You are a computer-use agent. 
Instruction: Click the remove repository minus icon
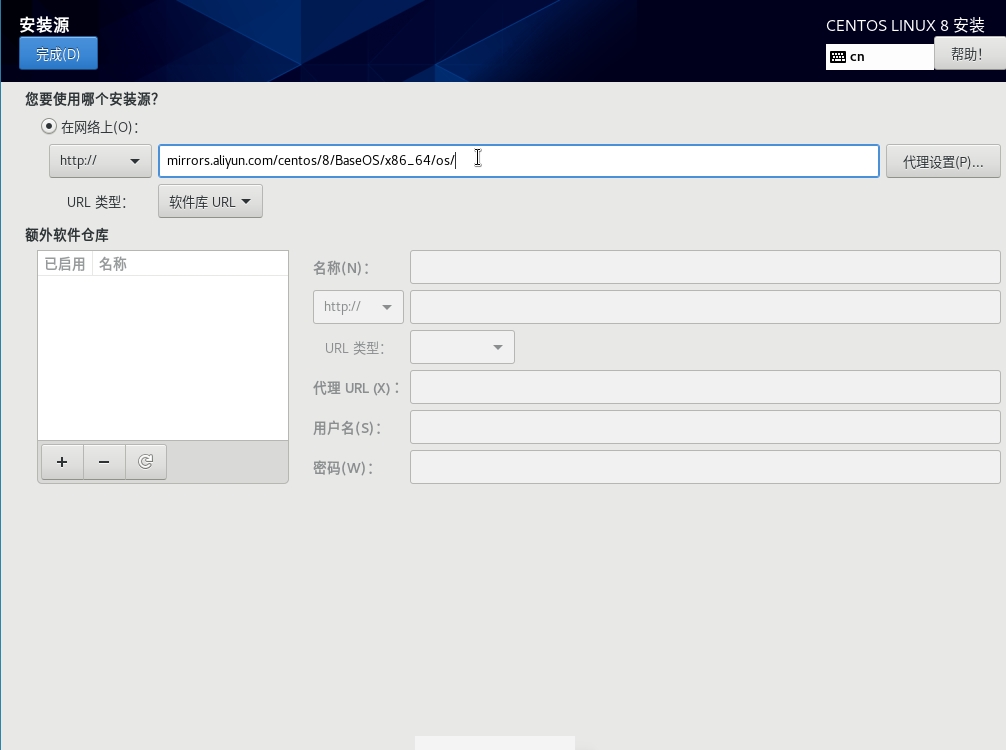click(104, 461)
